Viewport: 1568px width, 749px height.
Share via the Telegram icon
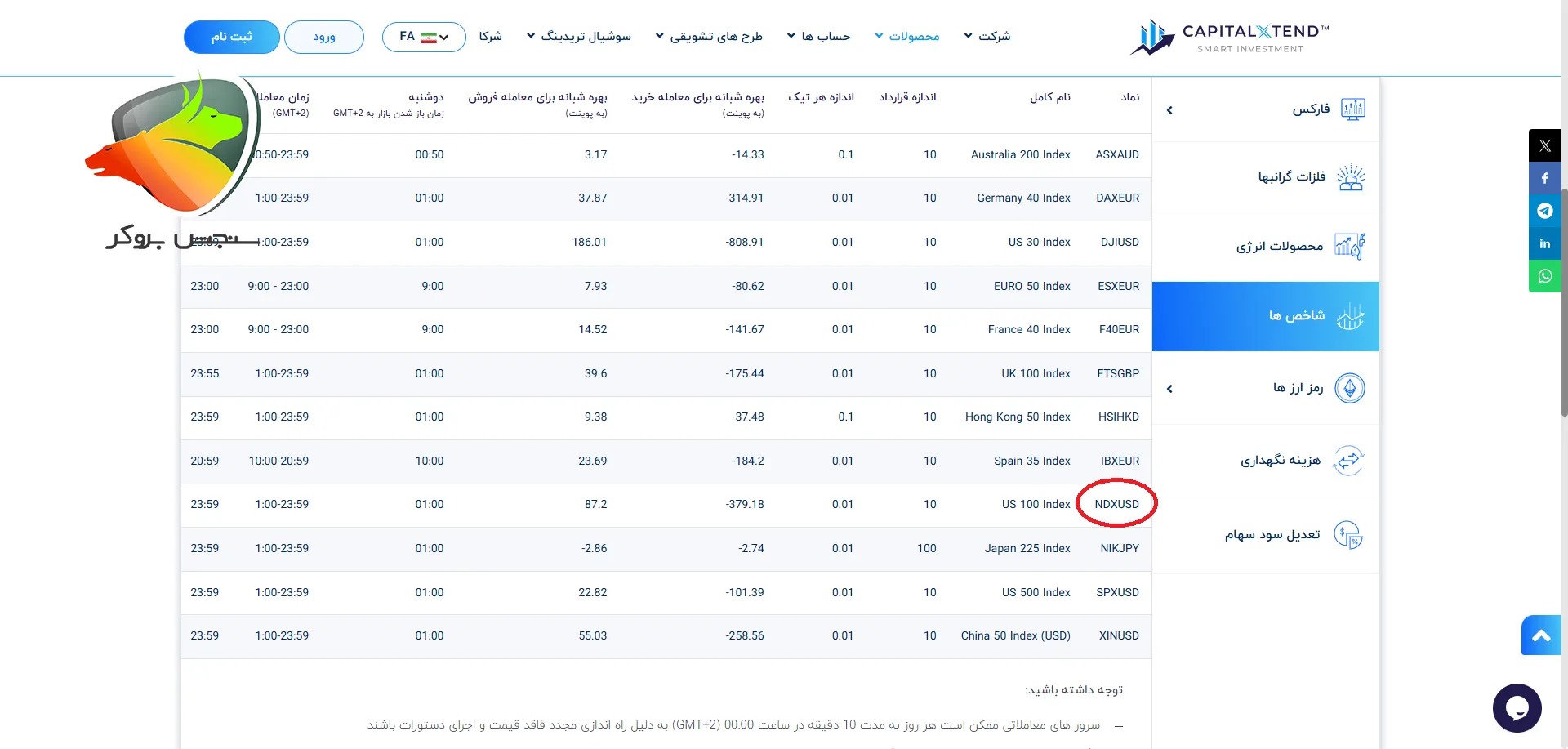click(1544, 211)
